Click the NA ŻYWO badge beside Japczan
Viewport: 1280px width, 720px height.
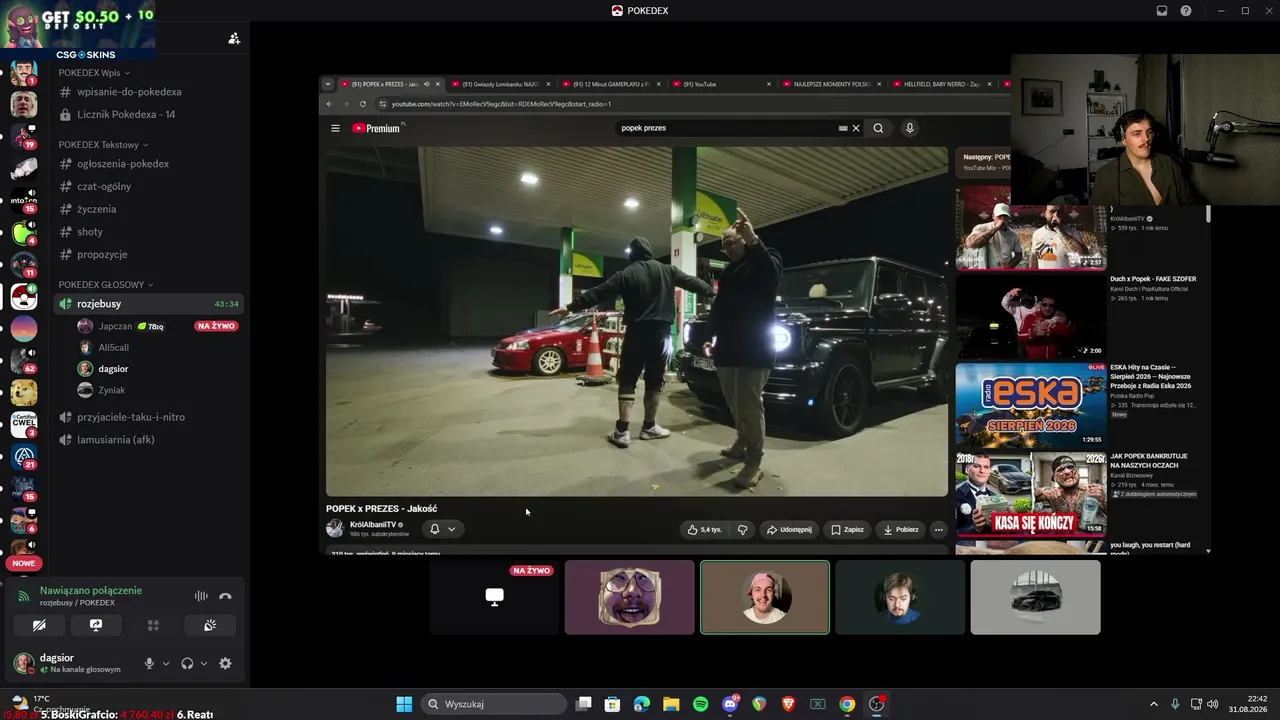point(217,326)
